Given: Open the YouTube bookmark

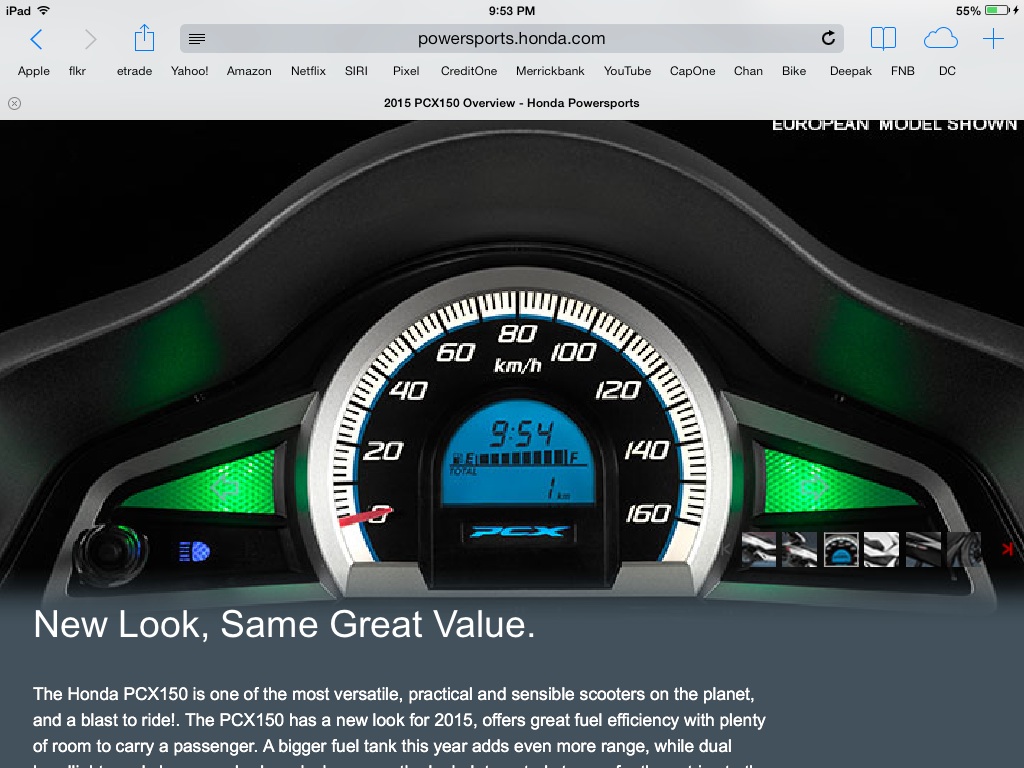Looking at the screenshot, I should point(627,71).
